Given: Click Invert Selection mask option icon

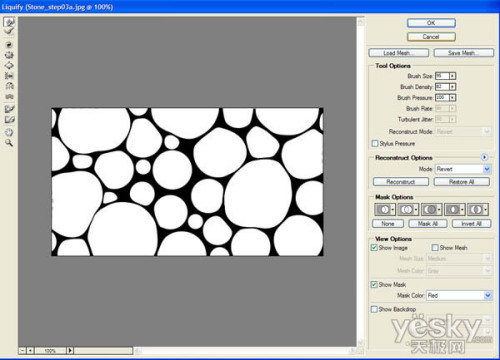Looking at the screenshot, I should (478, 210).
